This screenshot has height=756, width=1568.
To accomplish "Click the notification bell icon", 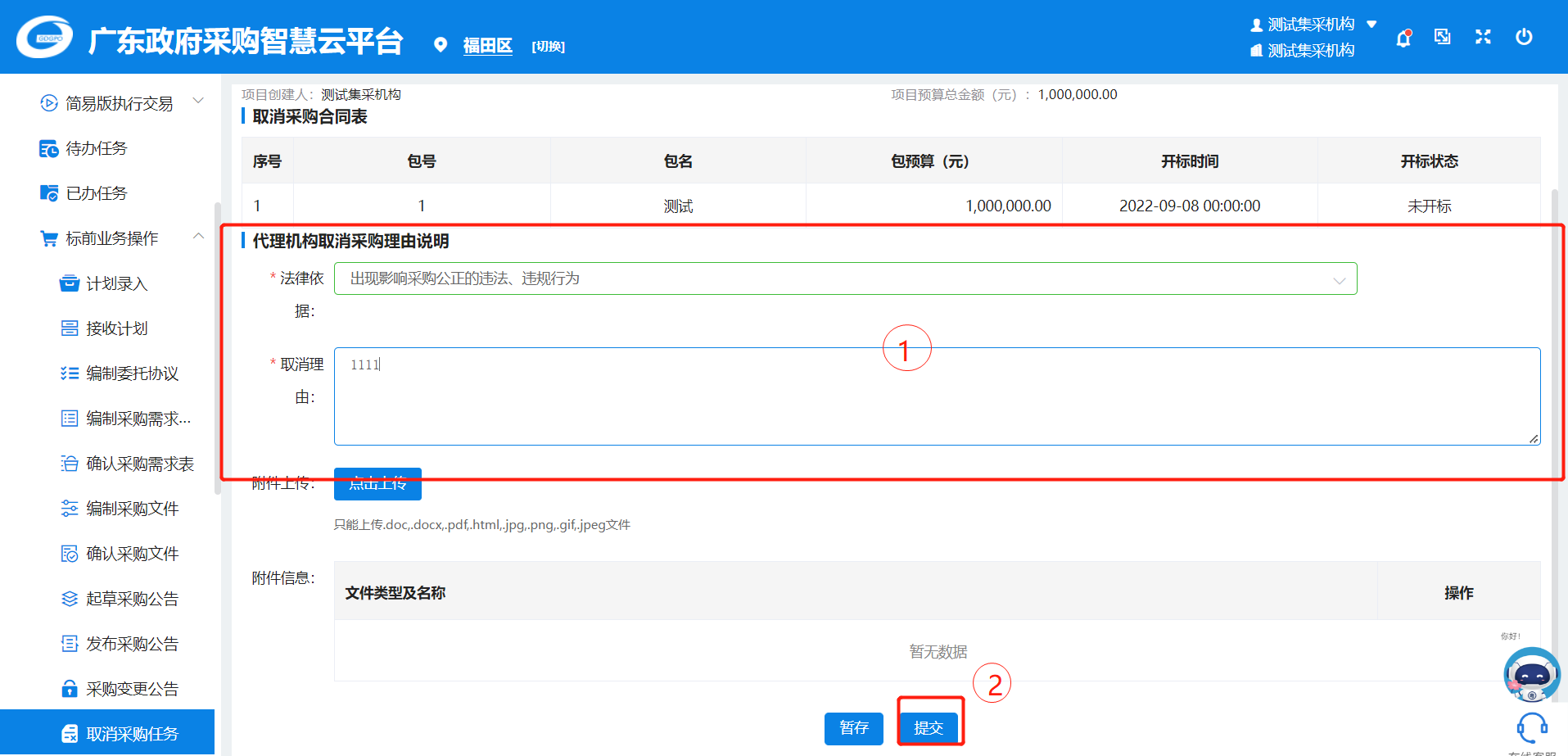I will click(1403, 38).
